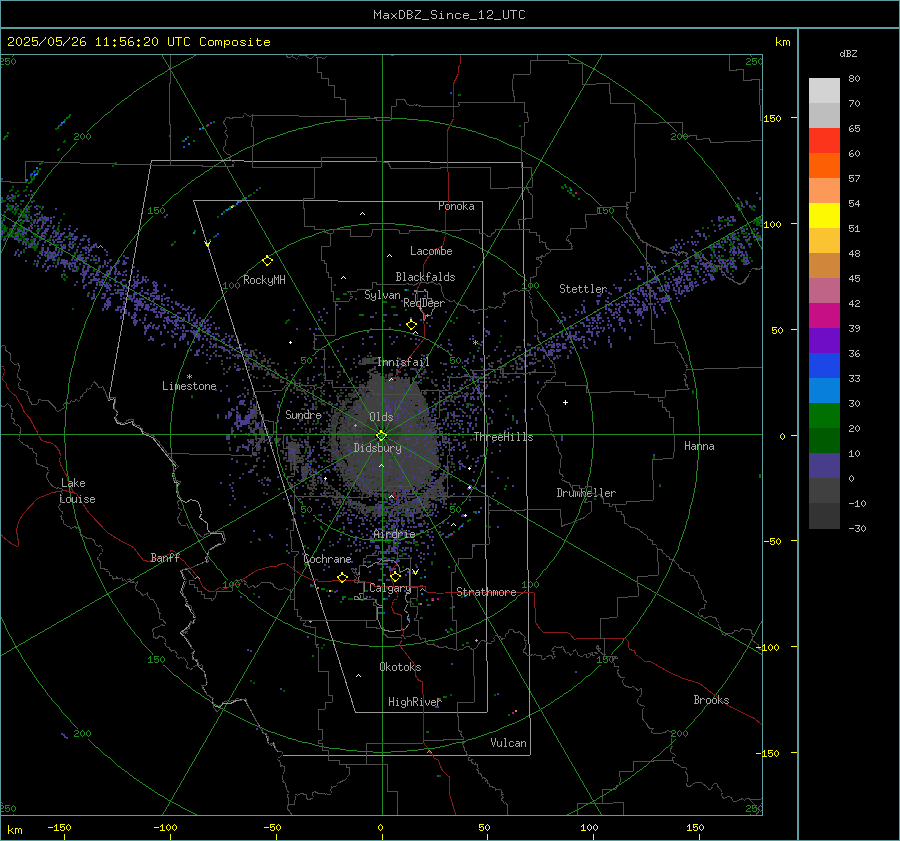The image size is (900, 841).
Task: Click the km unit label at top right
Action: click(782, 42)
